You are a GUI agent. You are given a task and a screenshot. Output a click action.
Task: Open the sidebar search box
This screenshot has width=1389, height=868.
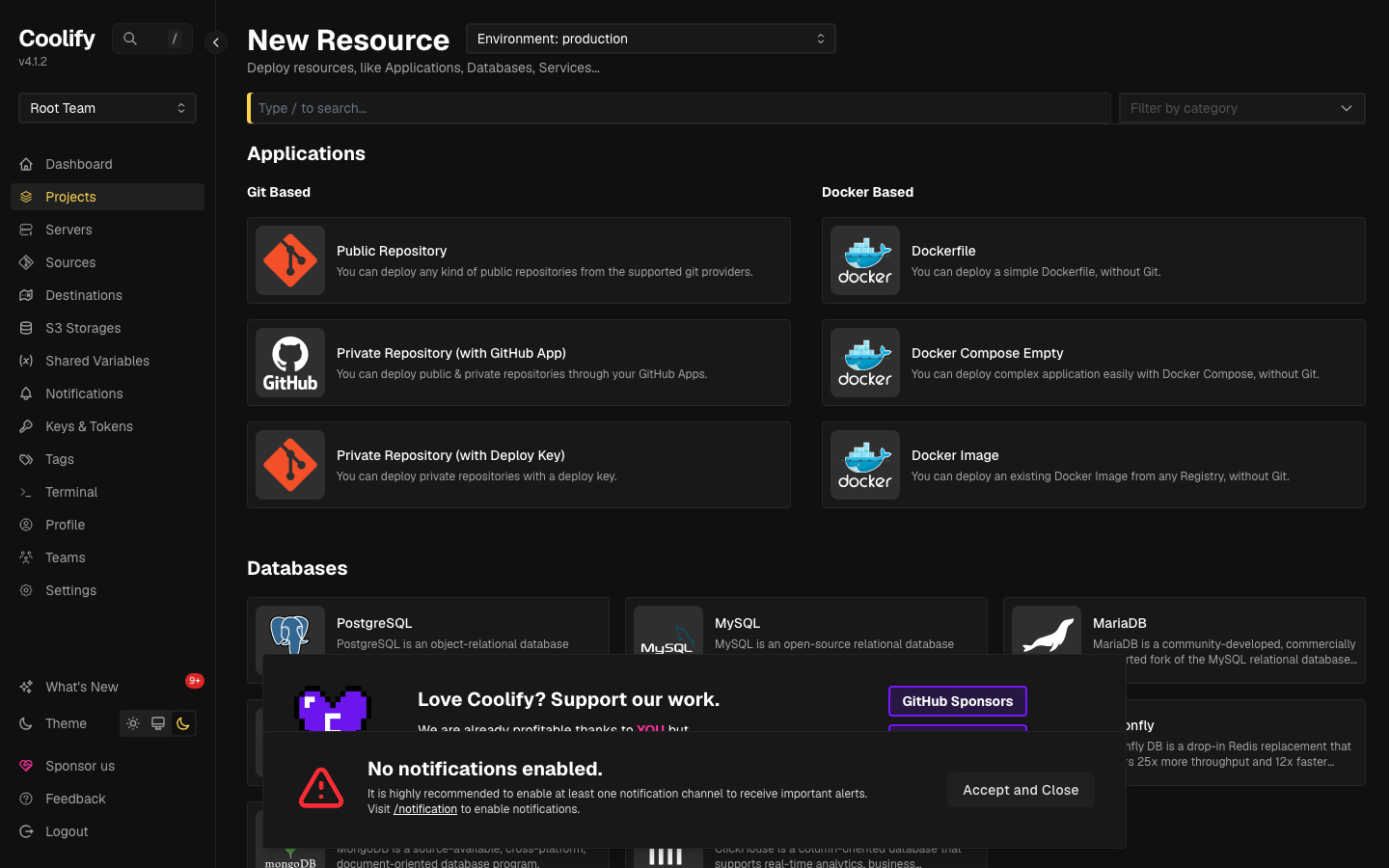(152, 39)
